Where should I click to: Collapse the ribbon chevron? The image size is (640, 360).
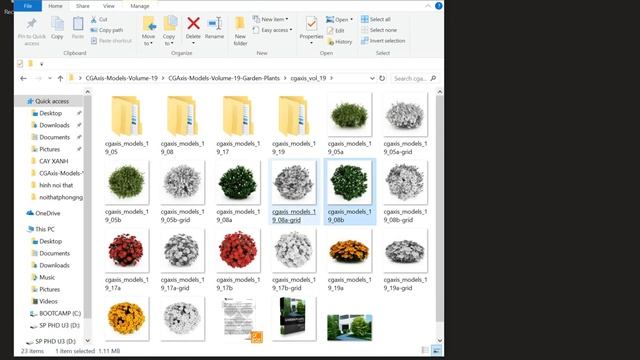point(428,6)
